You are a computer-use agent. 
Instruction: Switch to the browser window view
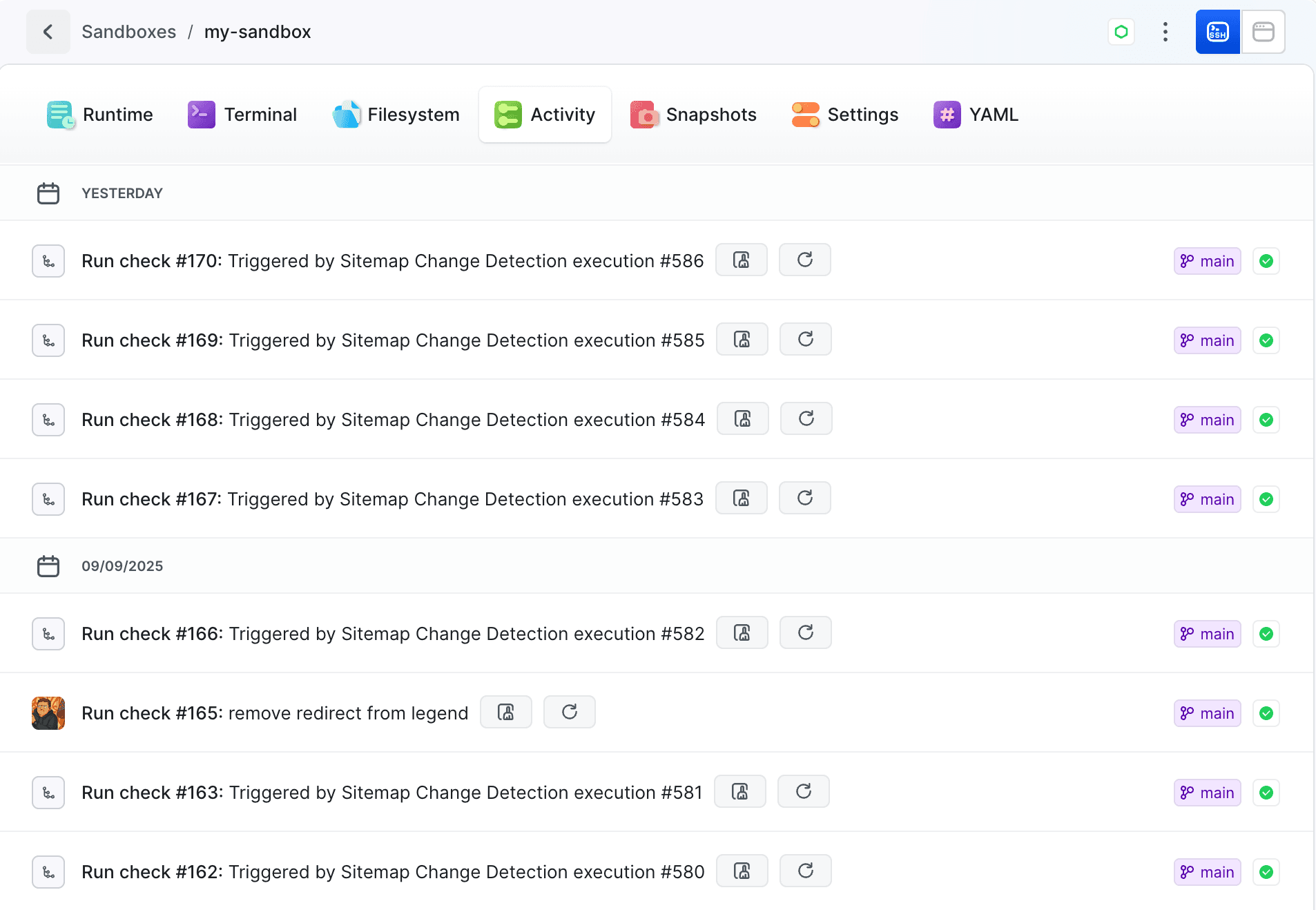click(1263, 32)
